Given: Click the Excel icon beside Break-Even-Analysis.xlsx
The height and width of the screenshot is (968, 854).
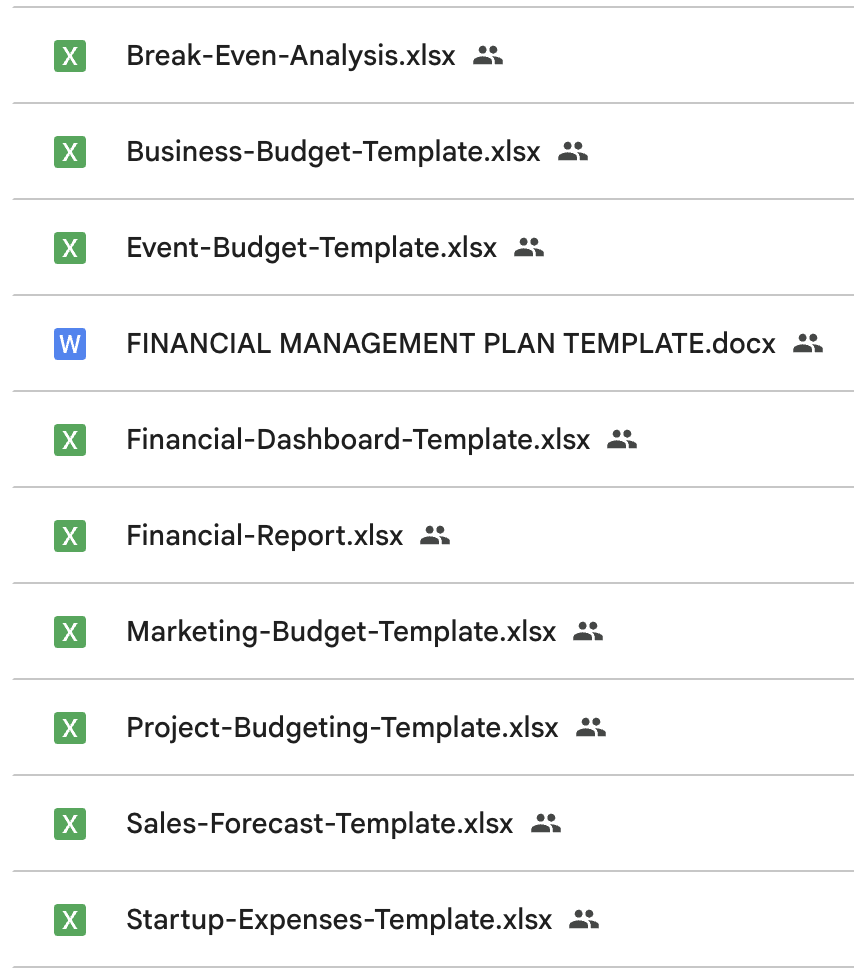Looking at the screenshot, I should (x=70, y=56).
